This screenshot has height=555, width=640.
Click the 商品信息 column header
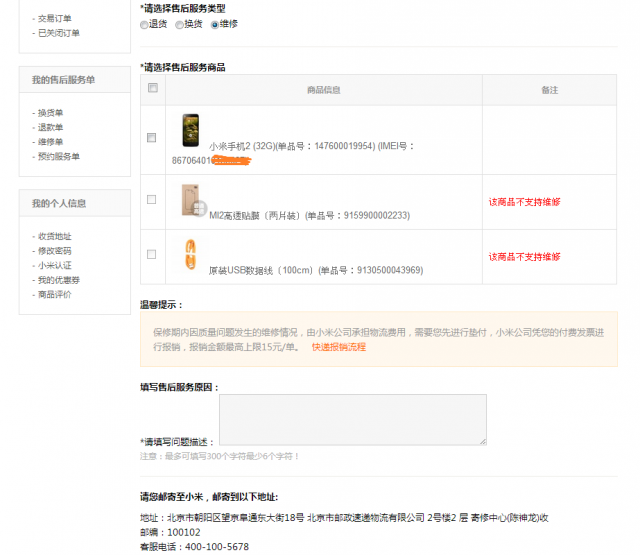tap(324, 90)
